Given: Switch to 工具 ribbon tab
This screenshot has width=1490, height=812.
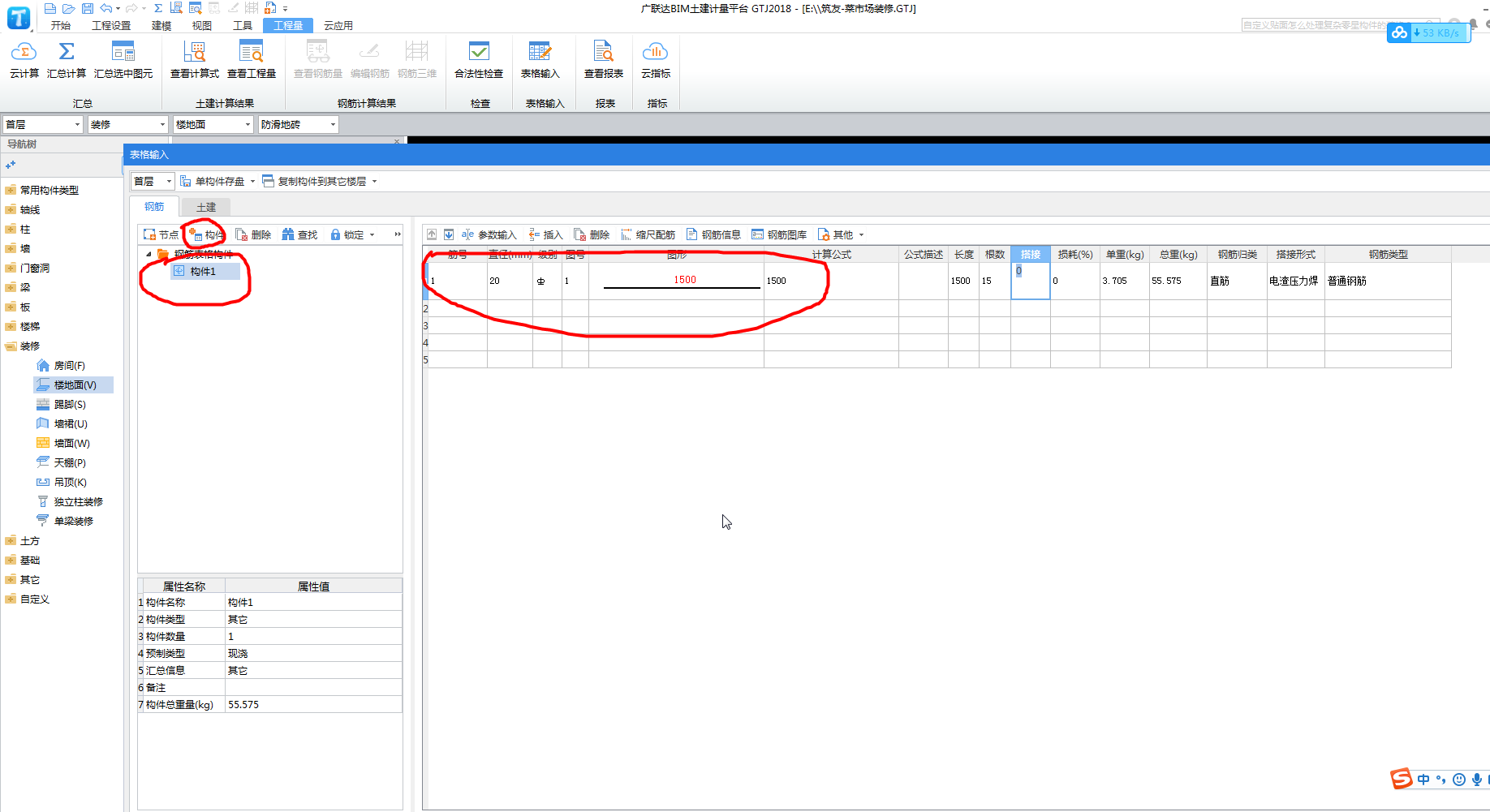Looking at the screenshot, I should click(x=243, y=25).
